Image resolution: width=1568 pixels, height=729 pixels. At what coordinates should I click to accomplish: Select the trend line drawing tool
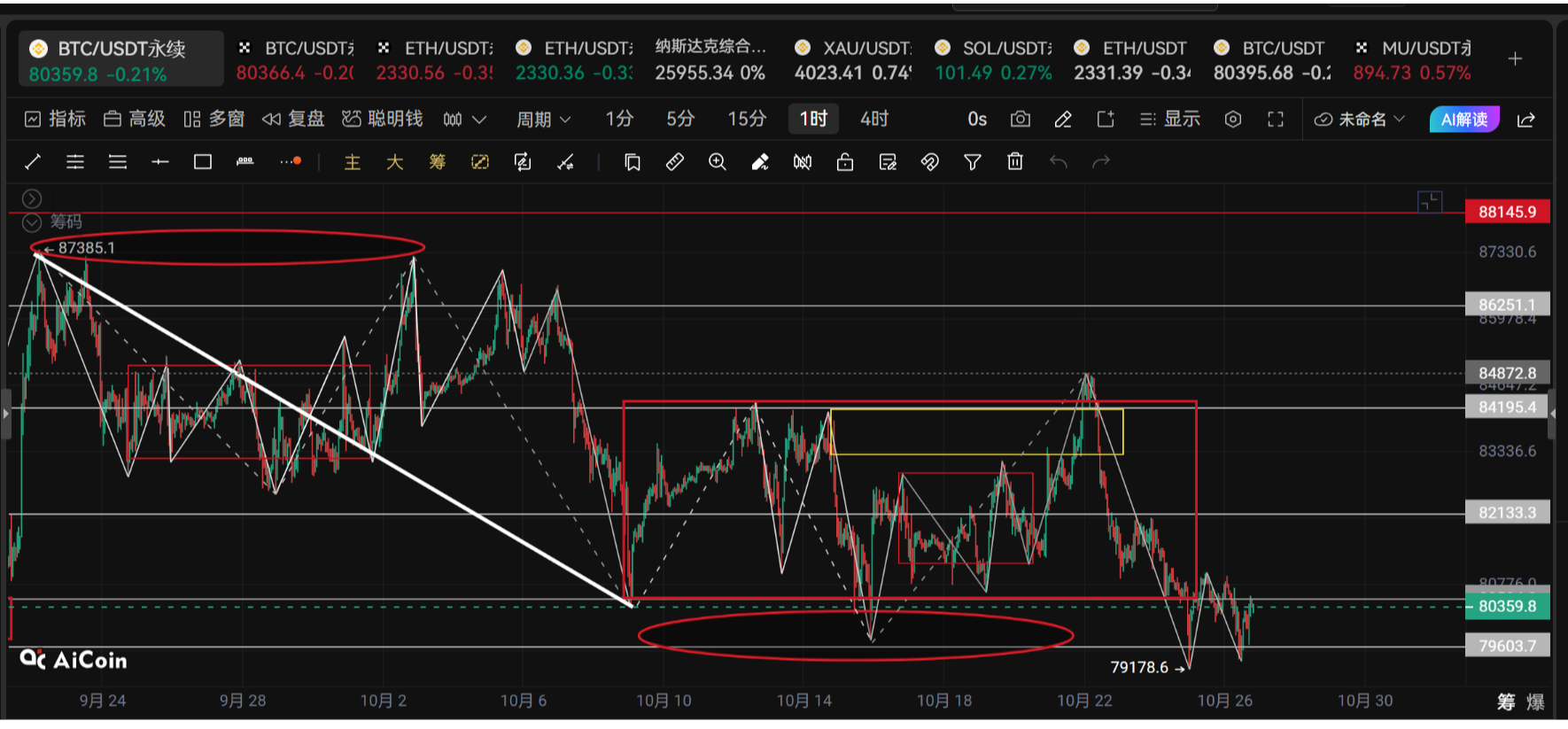(x=33, y=161)
